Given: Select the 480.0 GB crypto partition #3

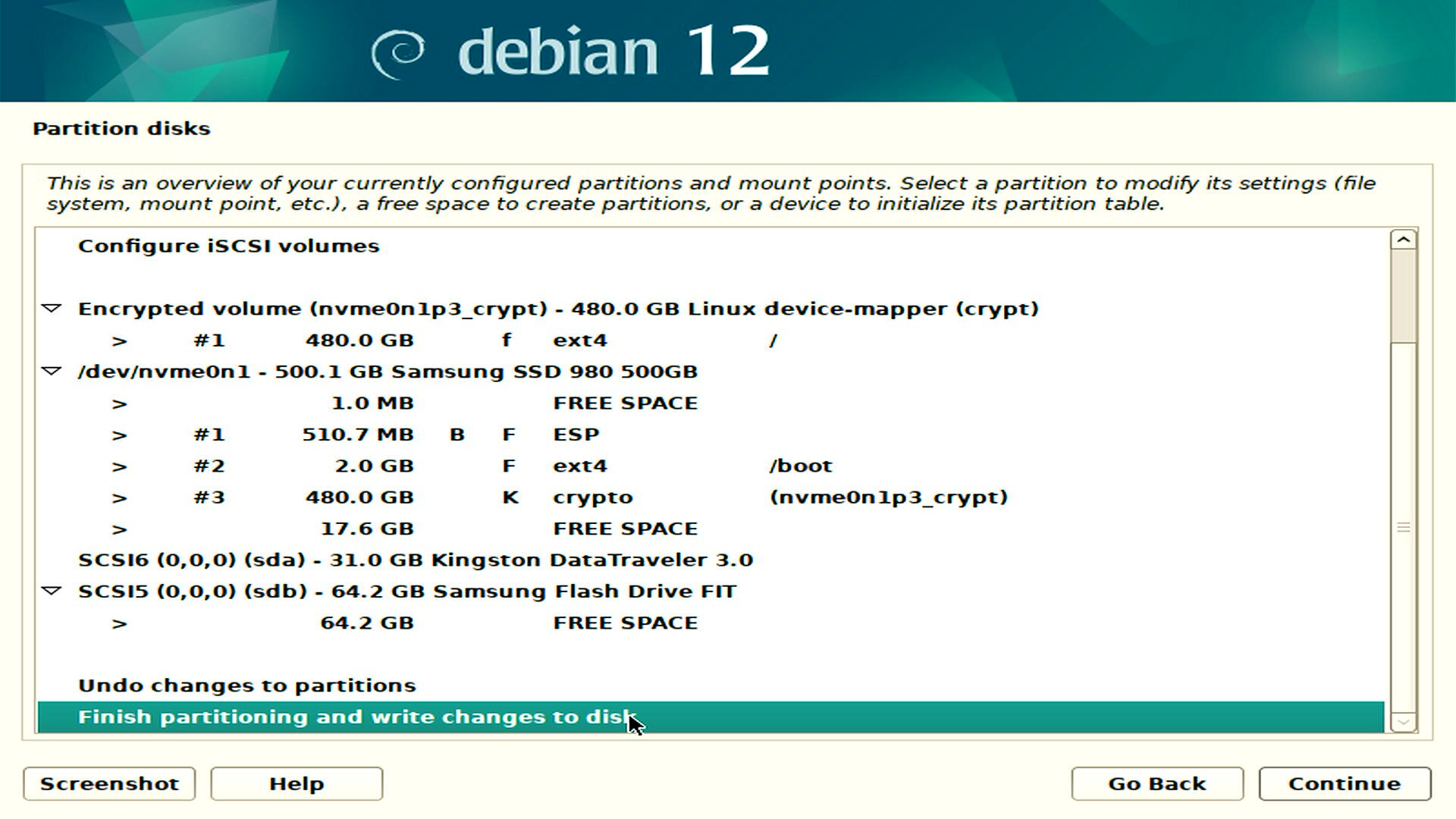Looking at the screenshot, I should pyautogui.click(x=711, y=497).
